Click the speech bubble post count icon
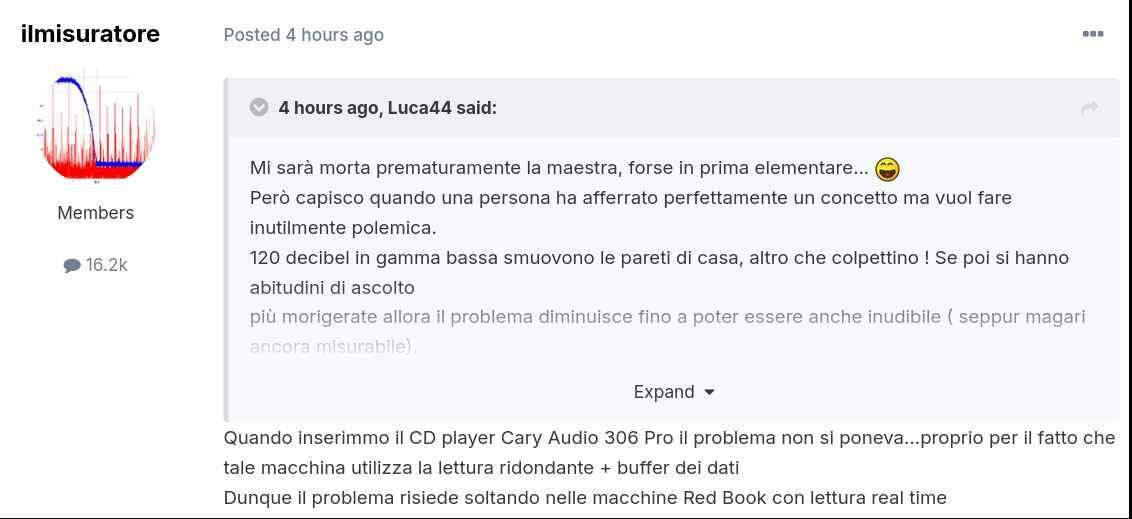 pos(72,265)
